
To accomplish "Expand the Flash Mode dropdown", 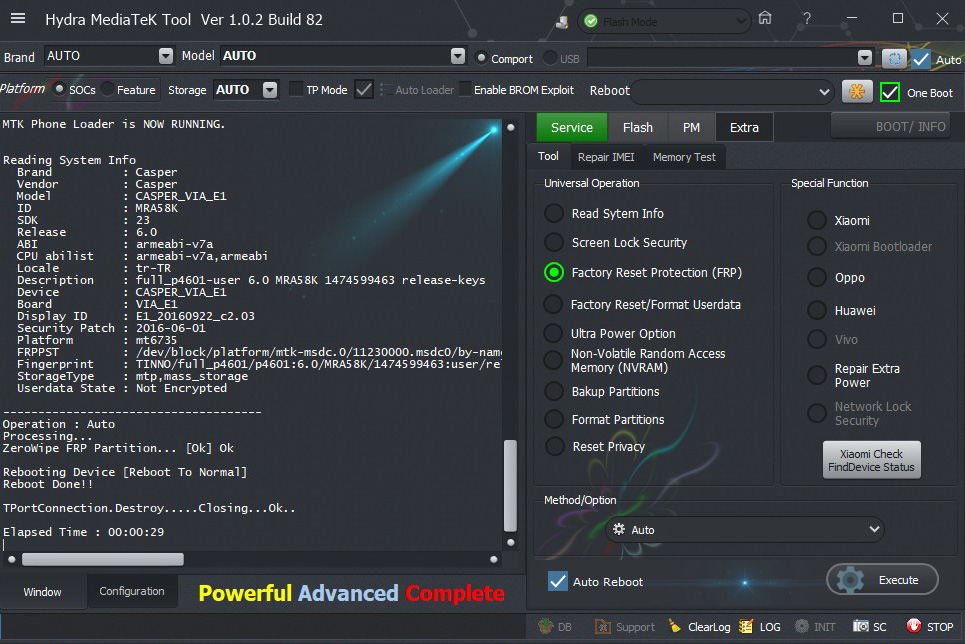I will (741, 22).
